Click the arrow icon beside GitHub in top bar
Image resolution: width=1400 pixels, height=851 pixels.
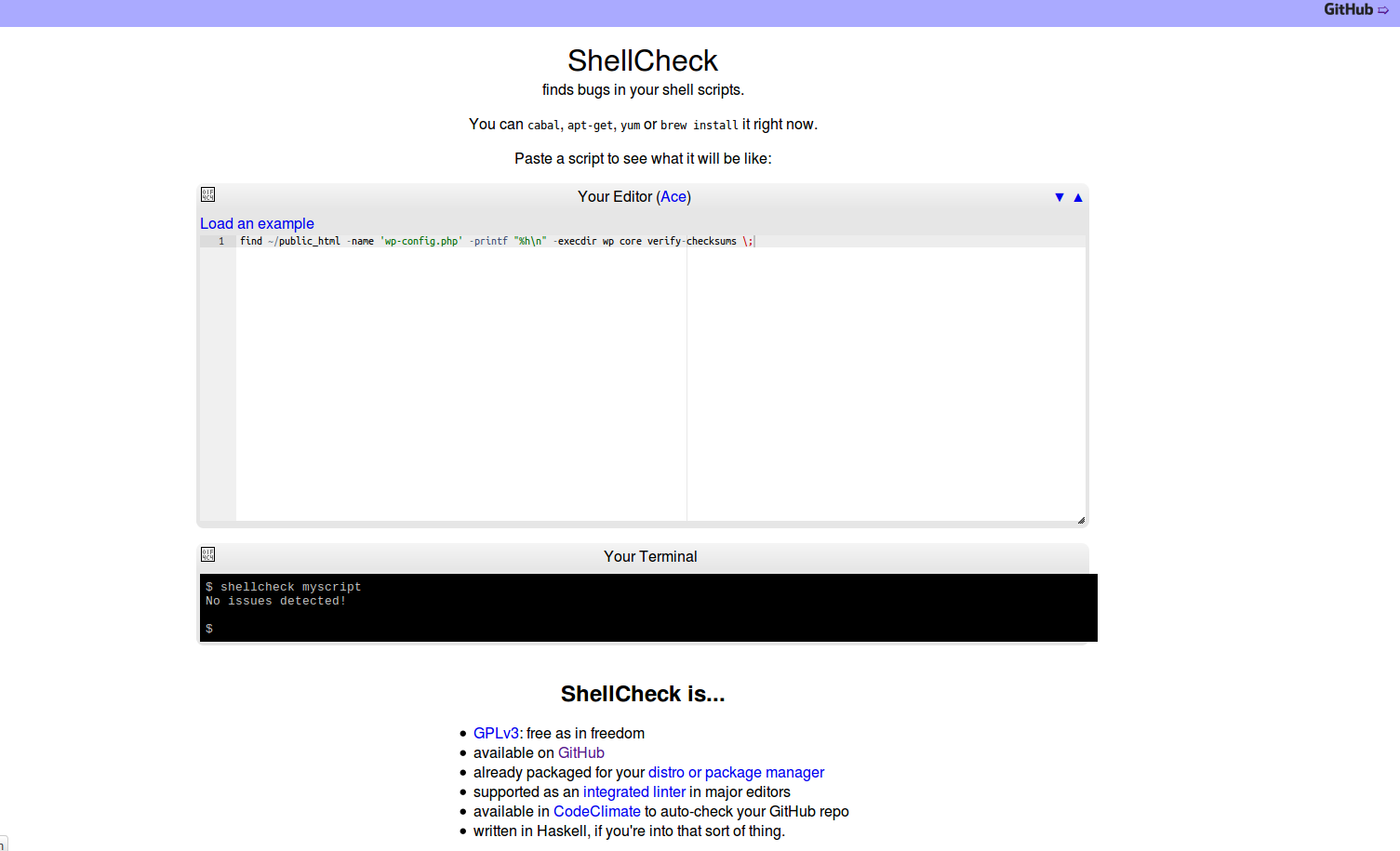click(x=1383, y=10)
